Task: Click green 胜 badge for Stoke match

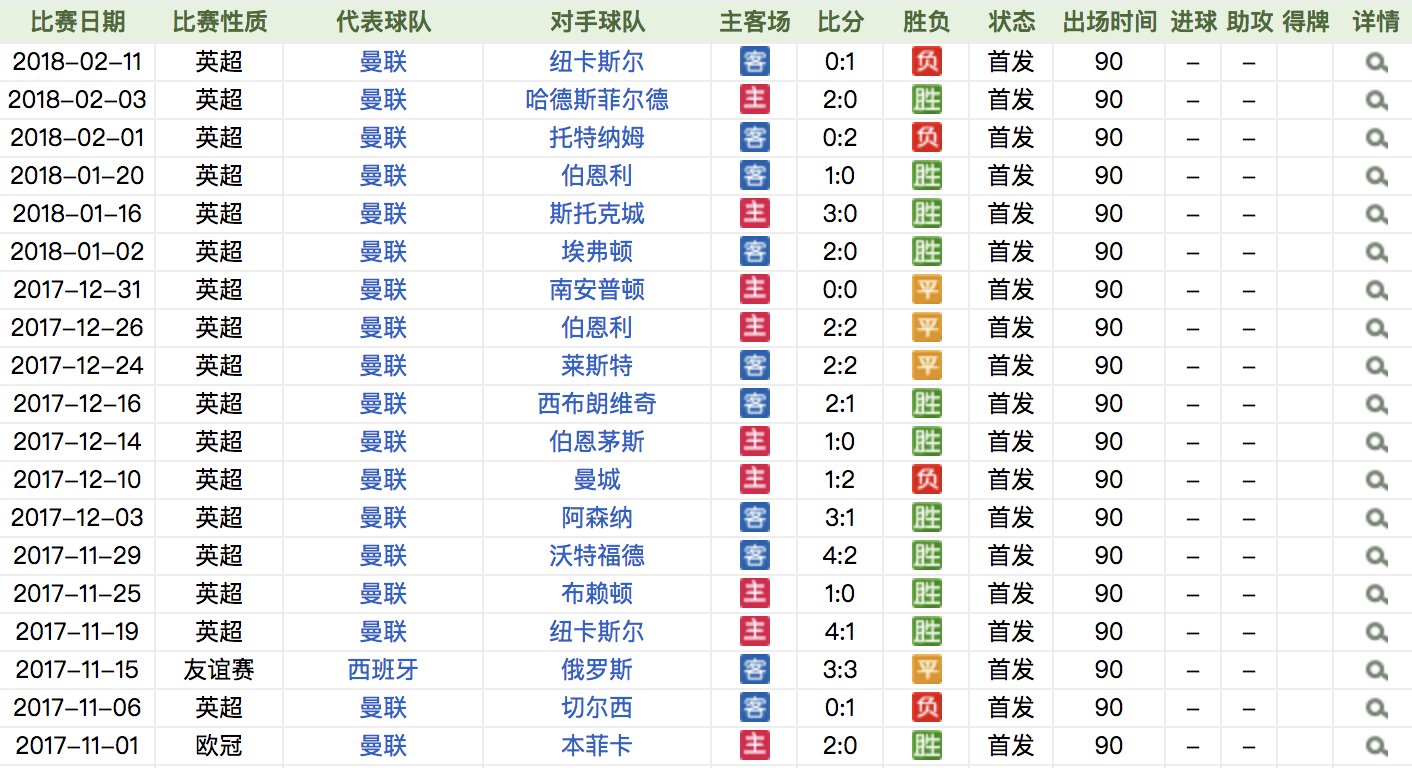Action: 925,213
